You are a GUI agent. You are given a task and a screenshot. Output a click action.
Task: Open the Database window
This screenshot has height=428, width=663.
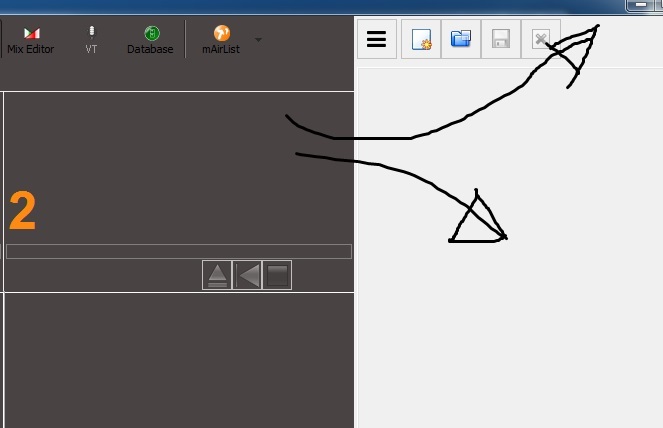(x=150, y=40)
